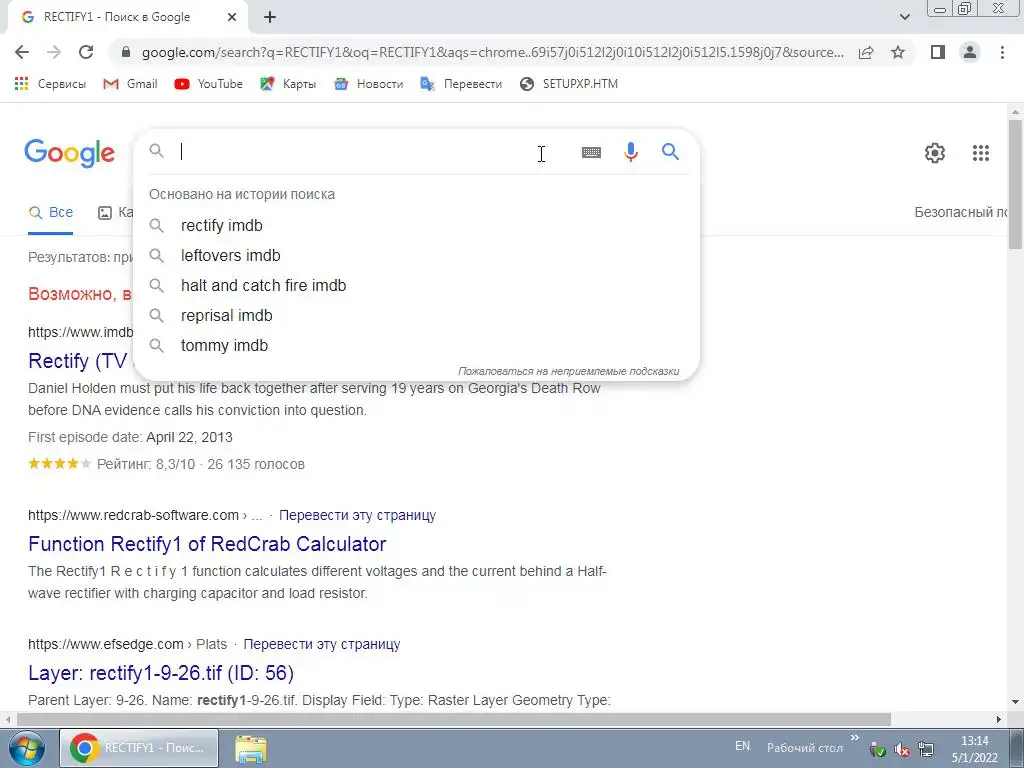Viewport: 1024px width, 768px height.
Task: Click the Google logo
Action: (70, 153)
